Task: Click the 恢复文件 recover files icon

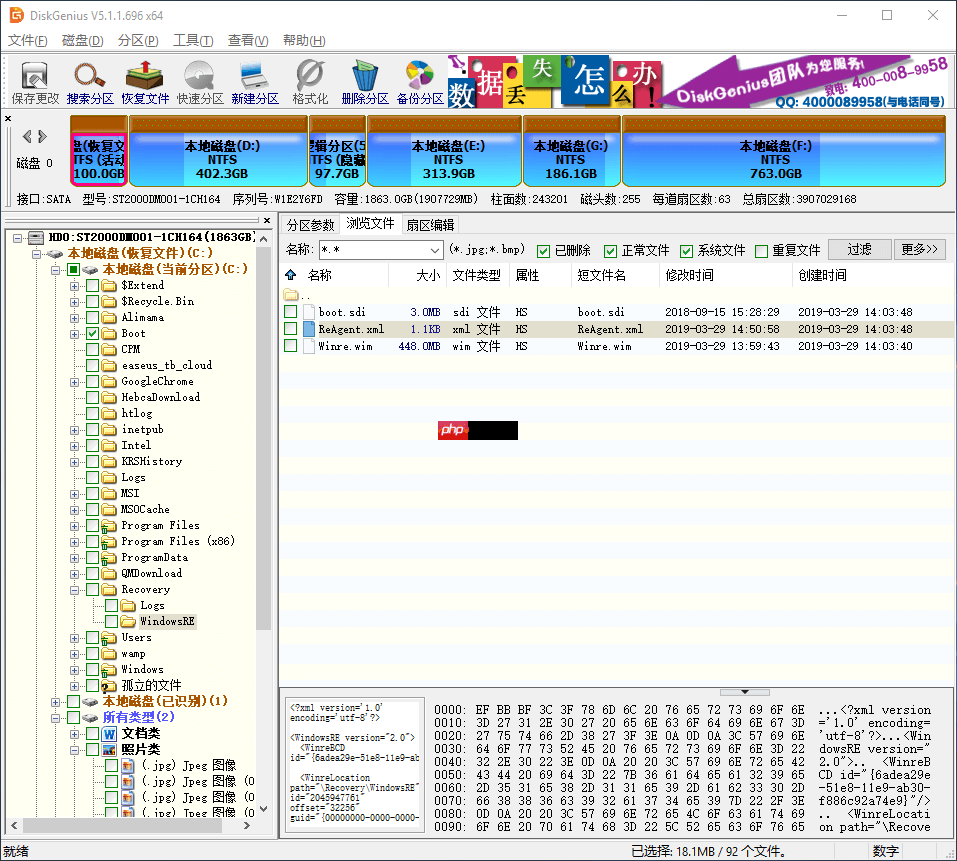Action: (146, 81)
